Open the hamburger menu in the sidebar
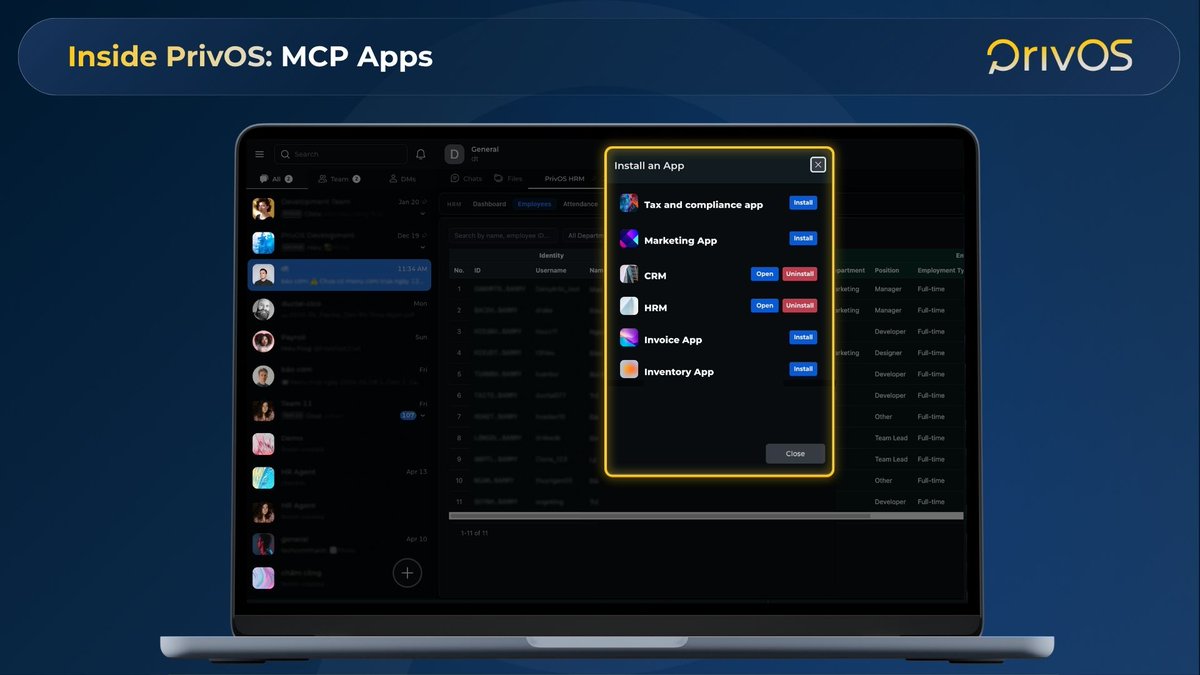 coord(260,154)
